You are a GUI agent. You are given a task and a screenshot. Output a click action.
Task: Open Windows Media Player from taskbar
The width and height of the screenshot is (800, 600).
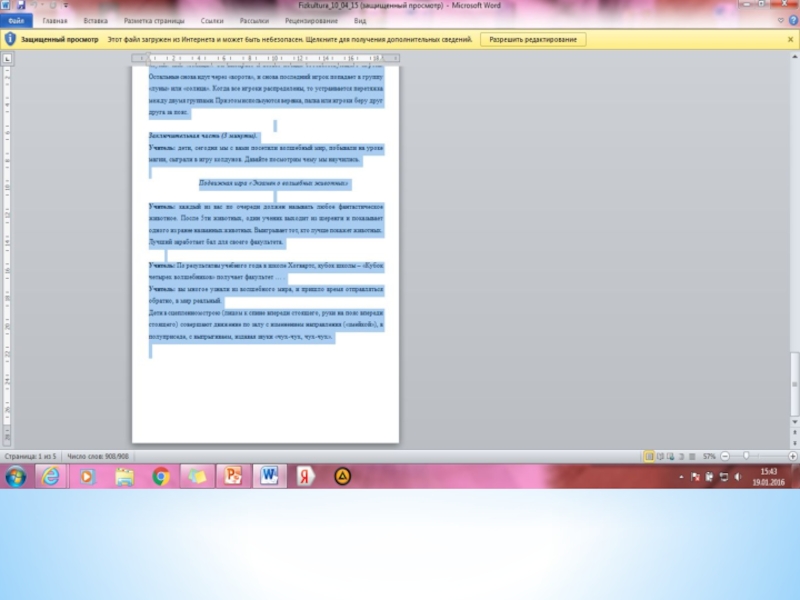pyautogui.click(x=87, y=477)
